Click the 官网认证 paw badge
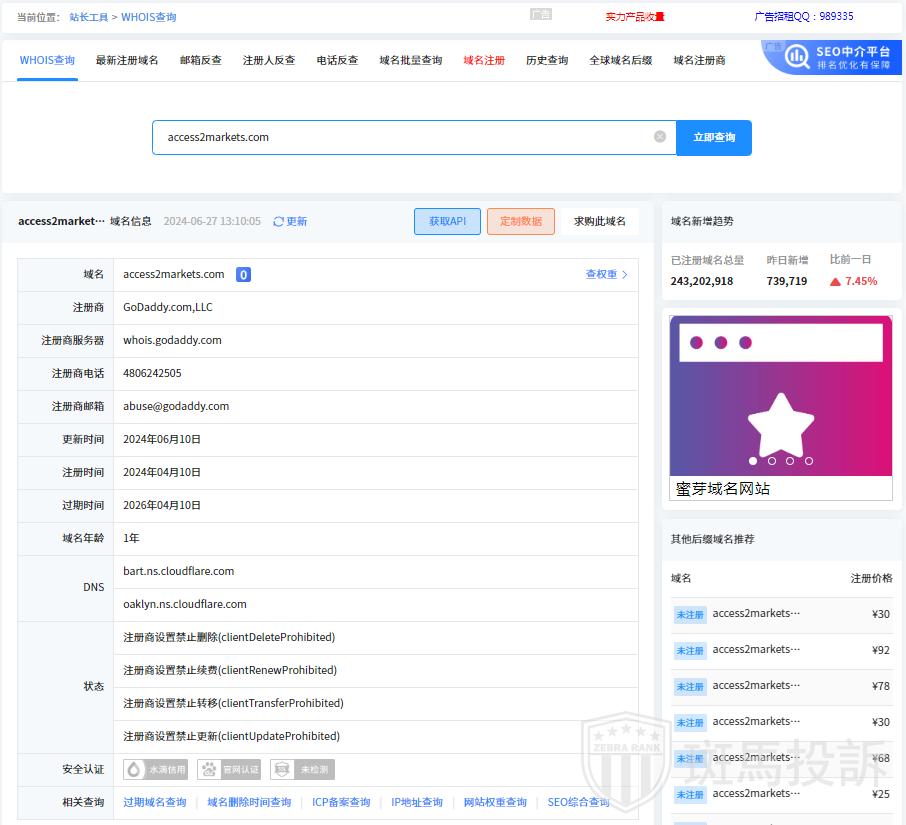Viewport: 906px width, 825px height. click(230, 769)
